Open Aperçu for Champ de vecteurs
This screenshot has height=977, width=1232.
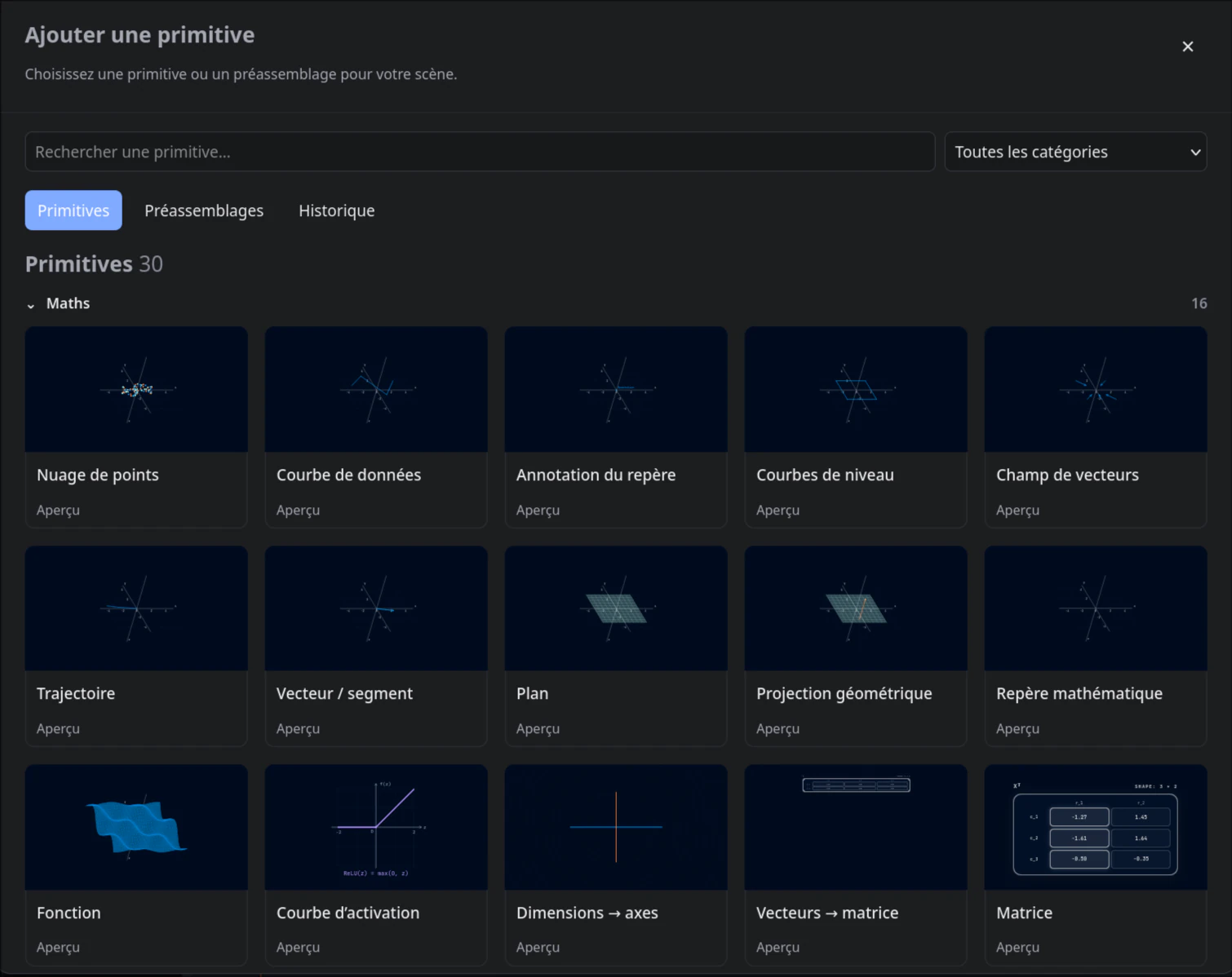1017,510
